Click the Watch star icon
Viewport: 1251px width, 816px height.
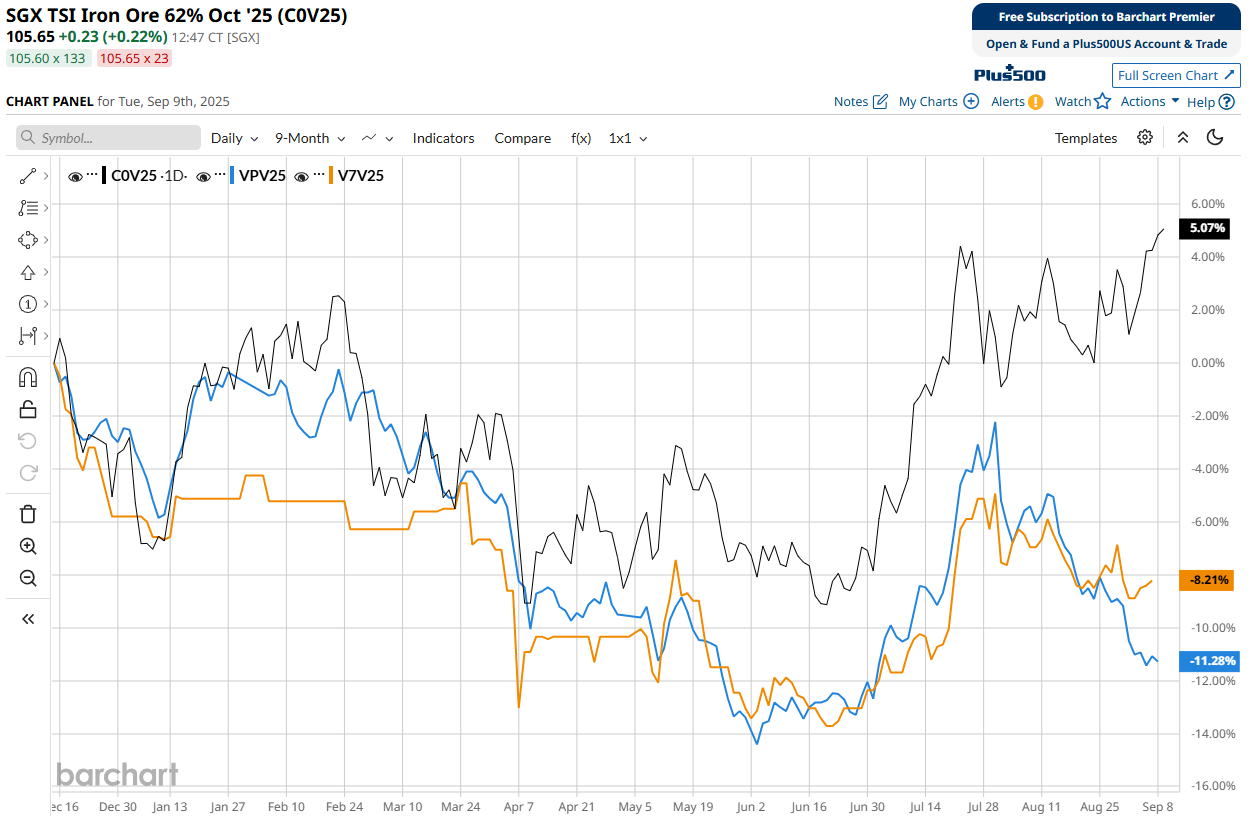tap(1102, 101)
